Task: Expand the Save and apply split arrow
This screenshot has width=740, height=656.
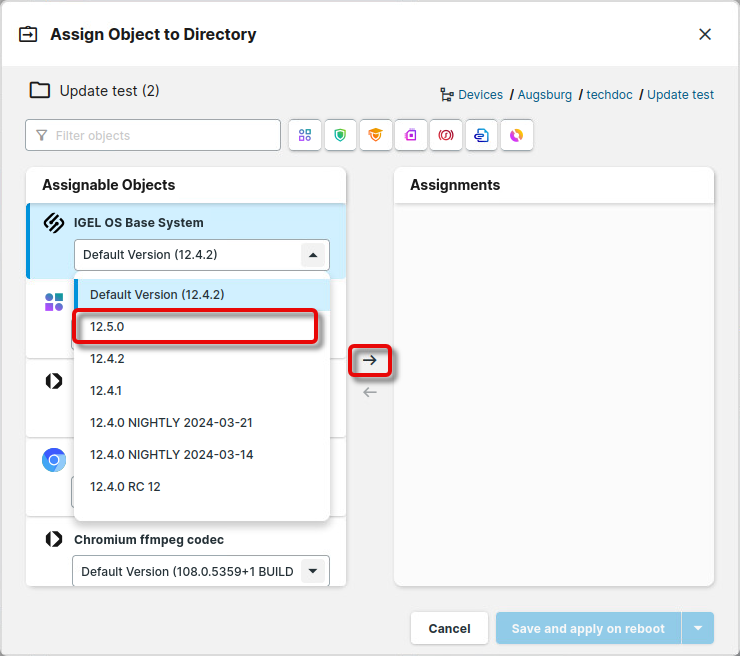Action: click(698, 629)
